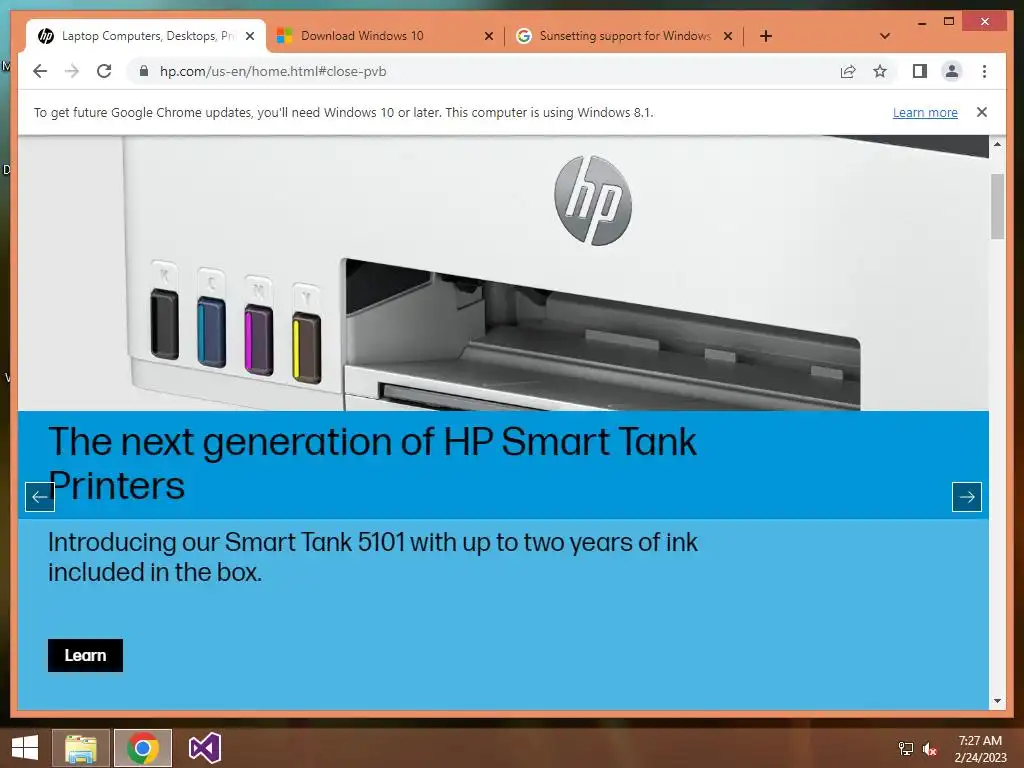Open the Learn more link in infobar
Viewport: 1024px width, 768px height.
coord(925,112)
